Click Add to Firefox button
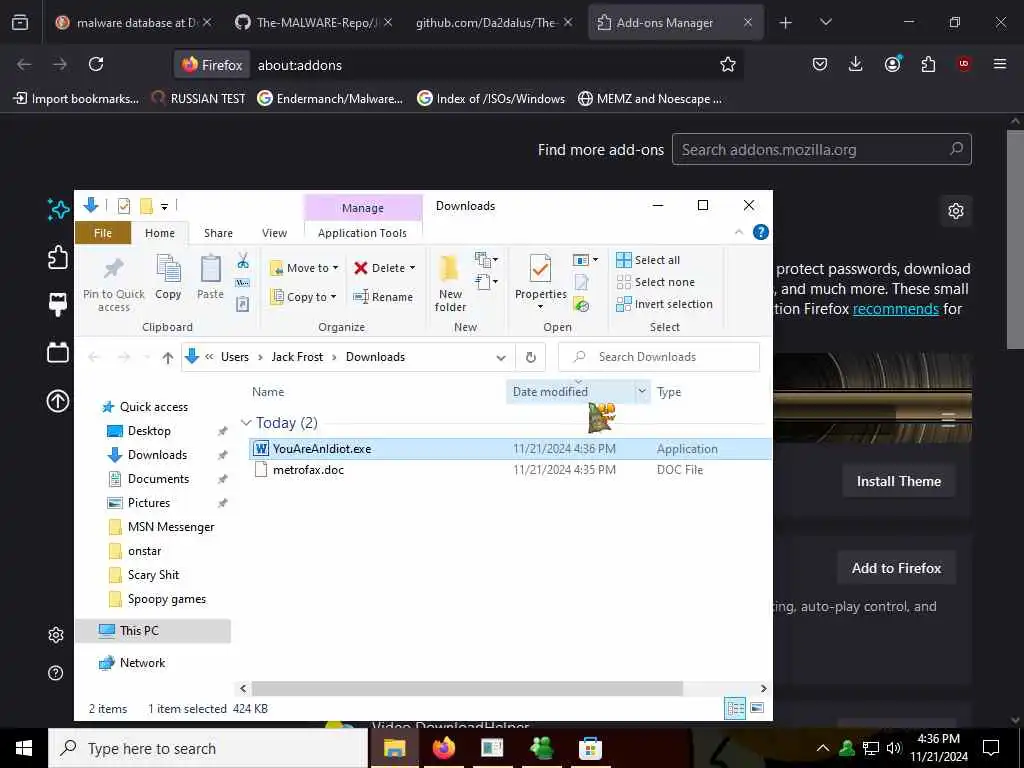This screenshot has width=1024, height=768. point(896,568)
